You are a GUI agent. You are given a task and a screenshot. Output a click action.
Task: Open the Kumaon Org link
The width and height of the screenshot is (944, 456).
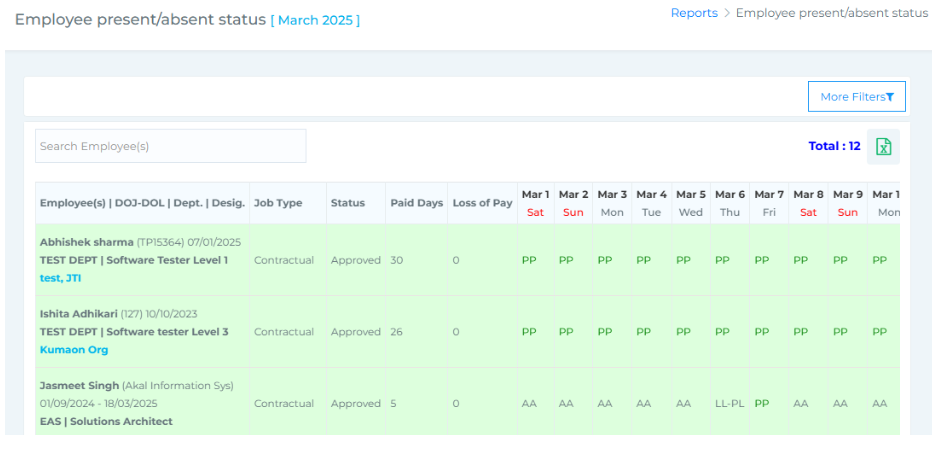pyautogui.click(x=74, y=350)
